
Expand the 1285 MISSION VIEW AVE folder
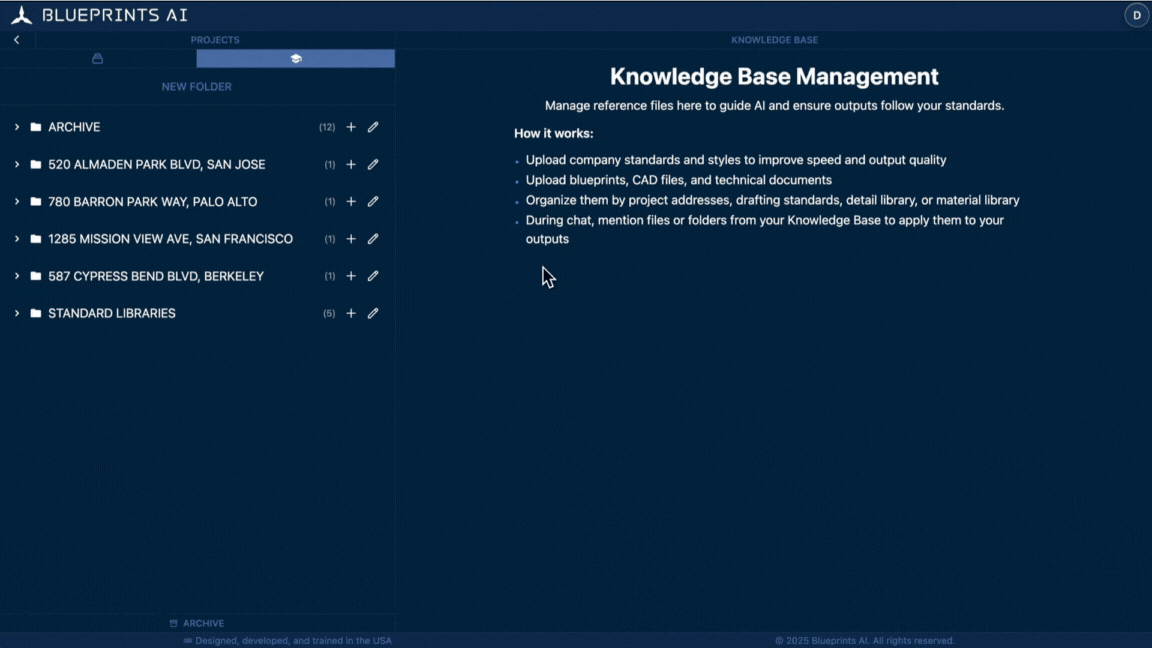coord(17,239)
